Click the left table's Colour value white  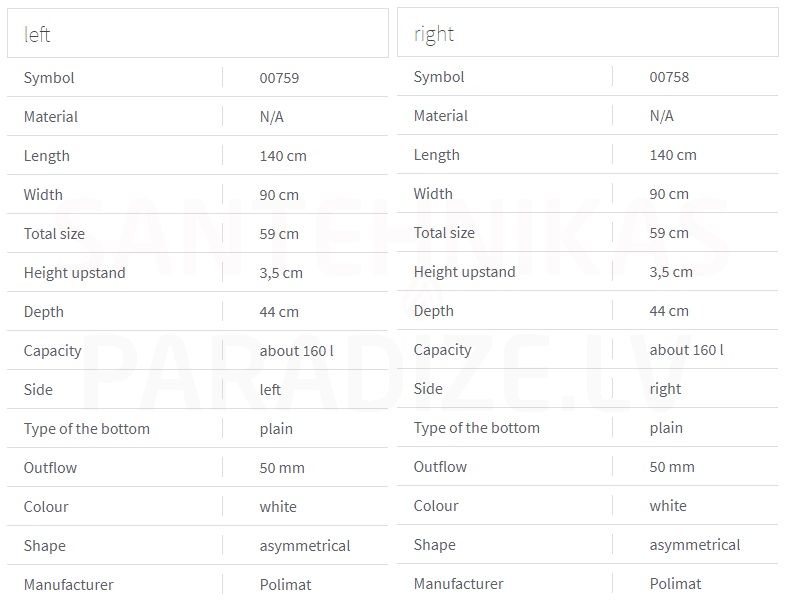pos(278,507)
